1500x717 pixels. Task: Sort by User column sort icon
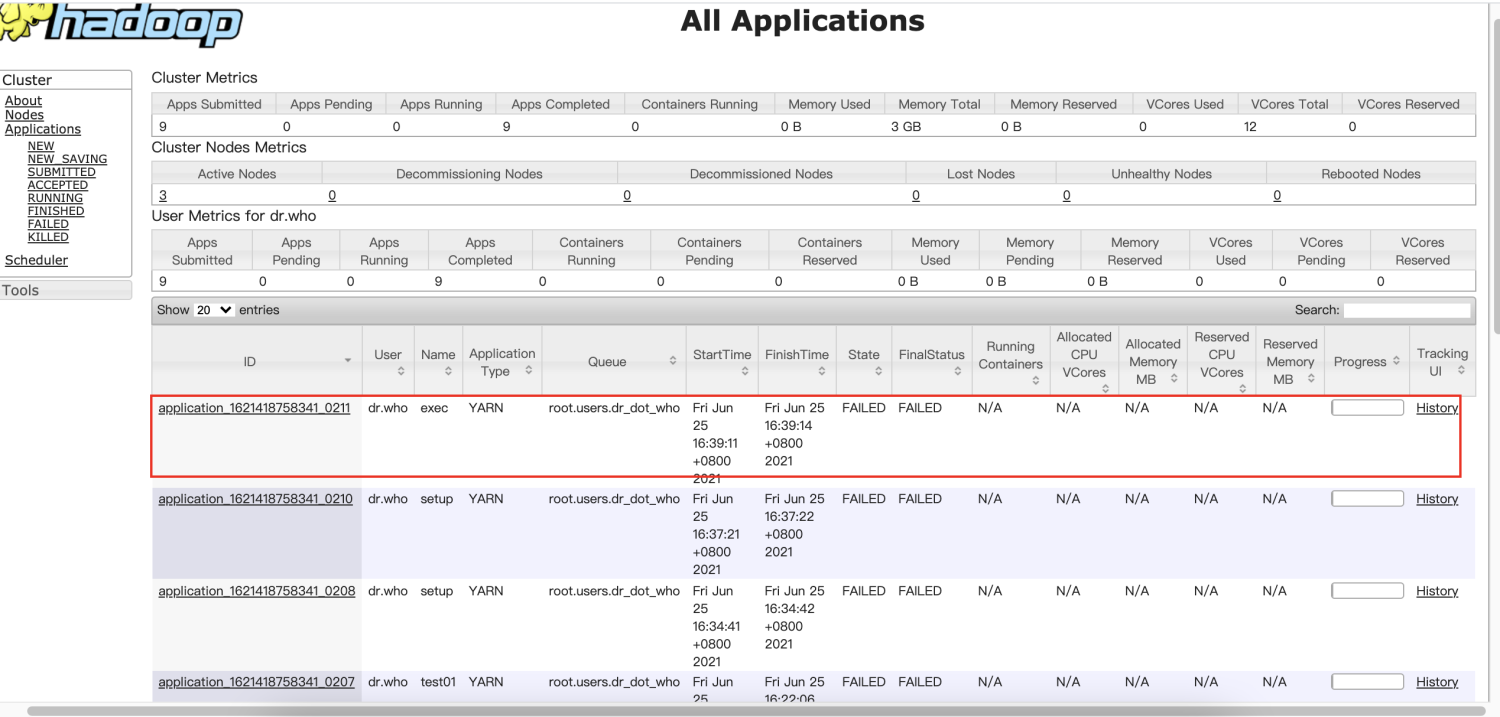pyautogui.click(x=401, y=372)
